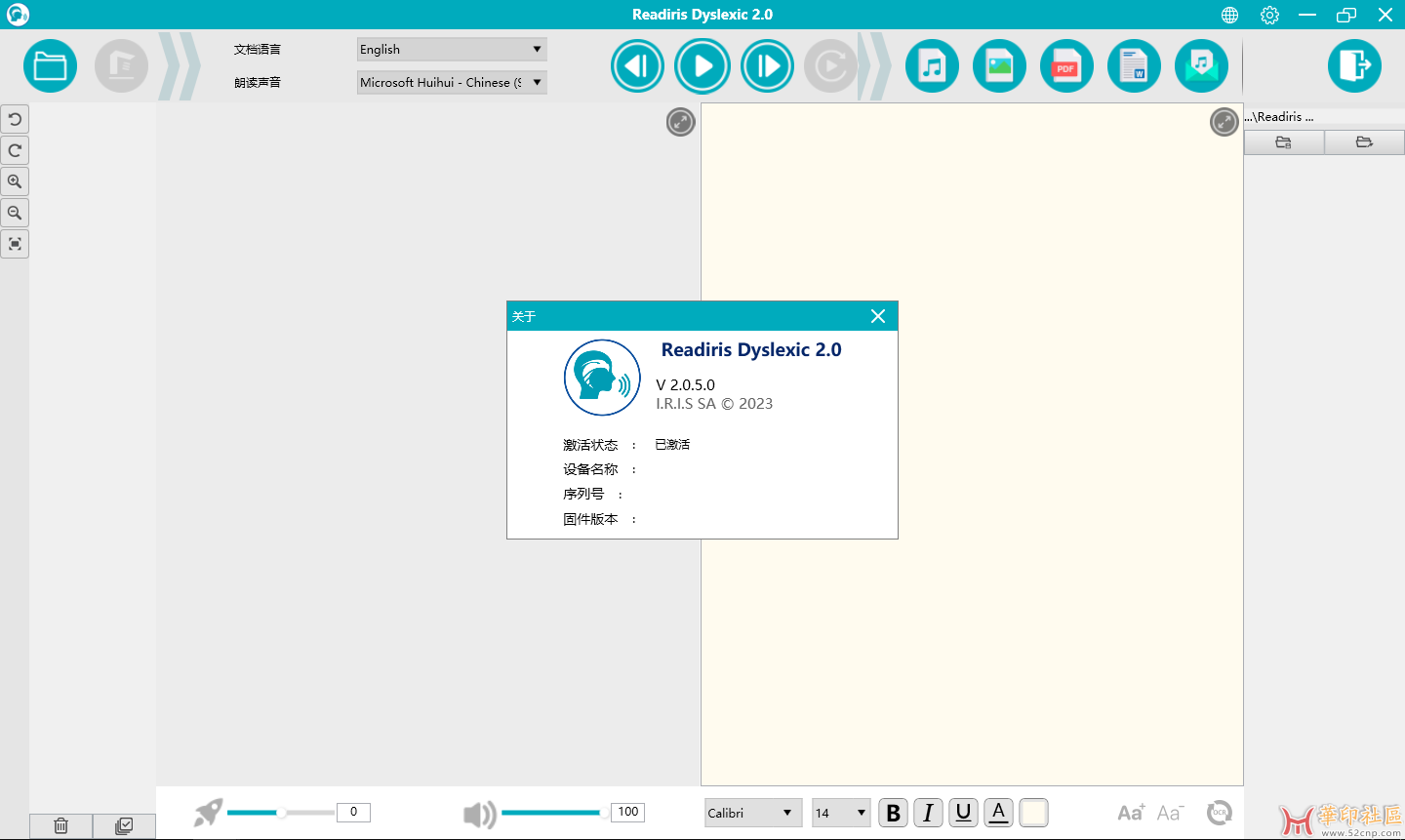Open language selection with globe icon
Image resolution: width=1405 pixels, height=840 pixels.
point(1229,15)
